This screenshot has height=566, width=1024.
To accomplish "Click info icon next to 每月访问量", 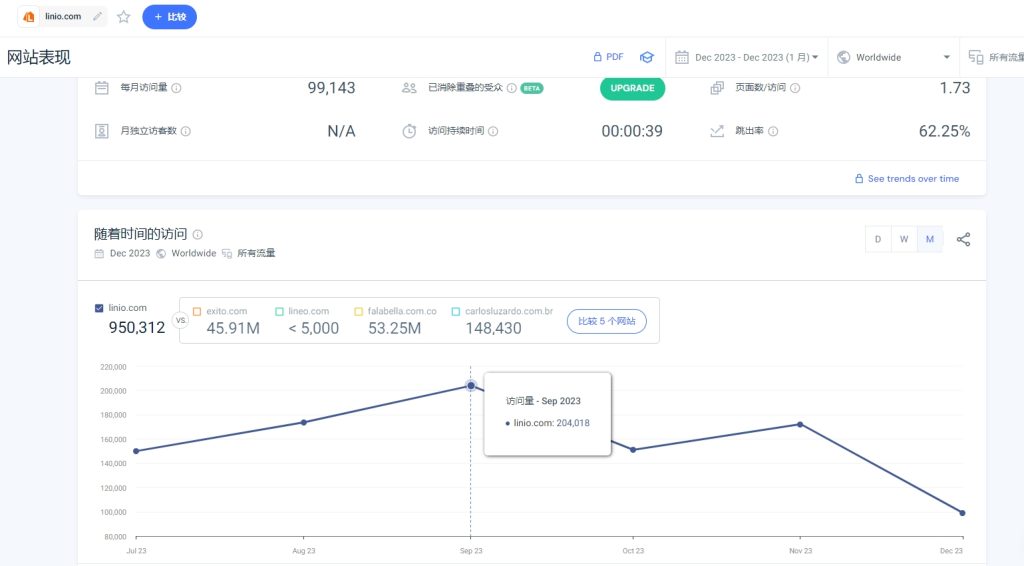I will click(x=176, y=87).
